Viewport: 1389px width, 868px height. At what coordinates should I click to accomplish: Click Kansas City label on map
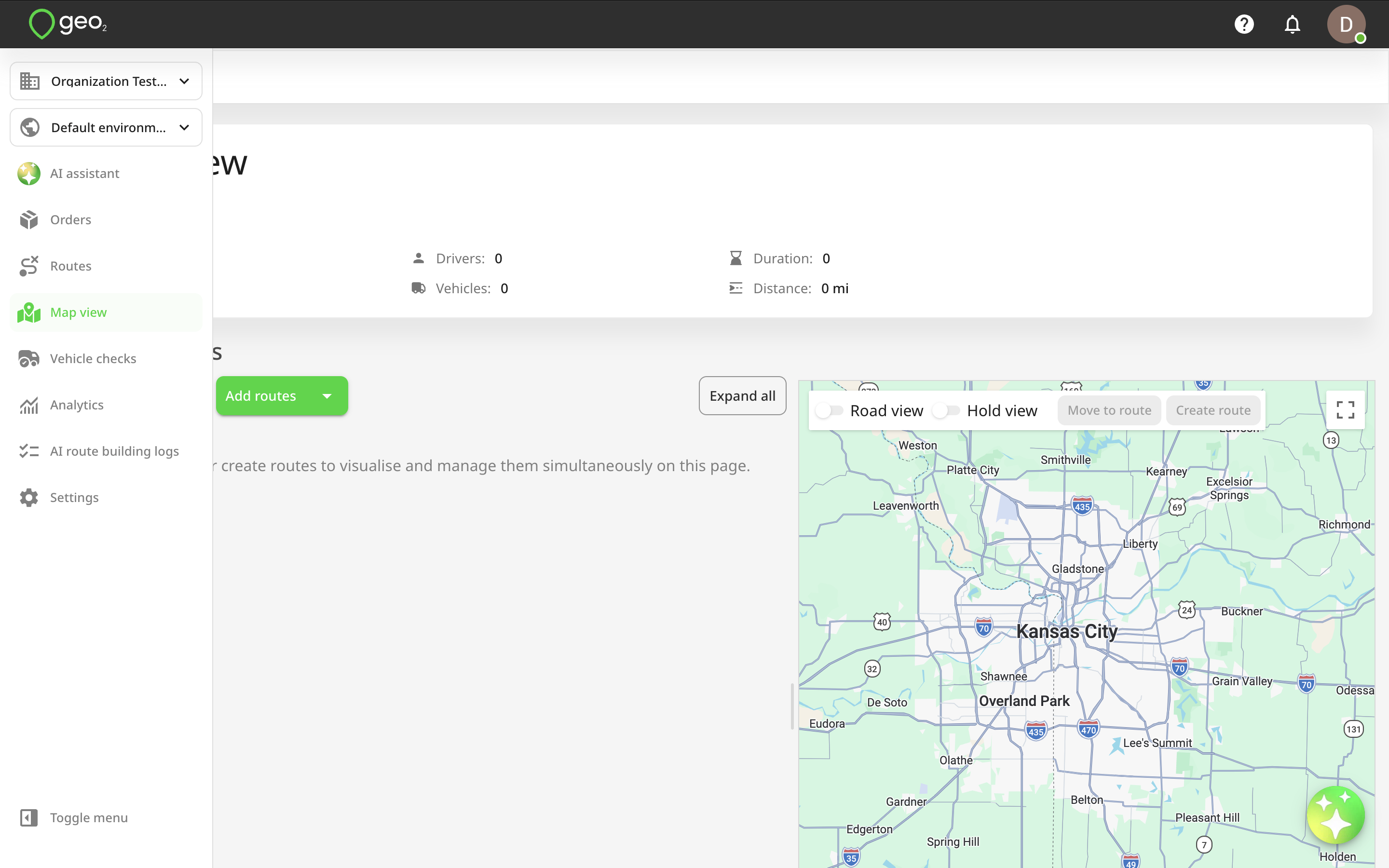[x=1066, y=632]
